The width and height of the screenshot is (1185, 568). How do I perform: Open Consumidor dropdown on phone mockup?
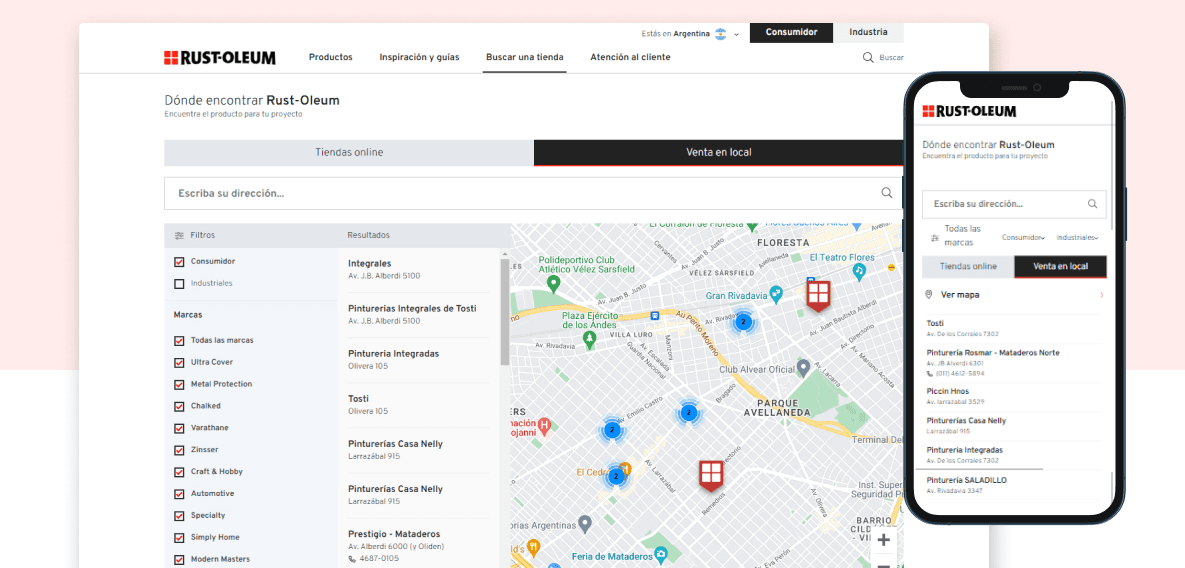[x=1023, y=238]
